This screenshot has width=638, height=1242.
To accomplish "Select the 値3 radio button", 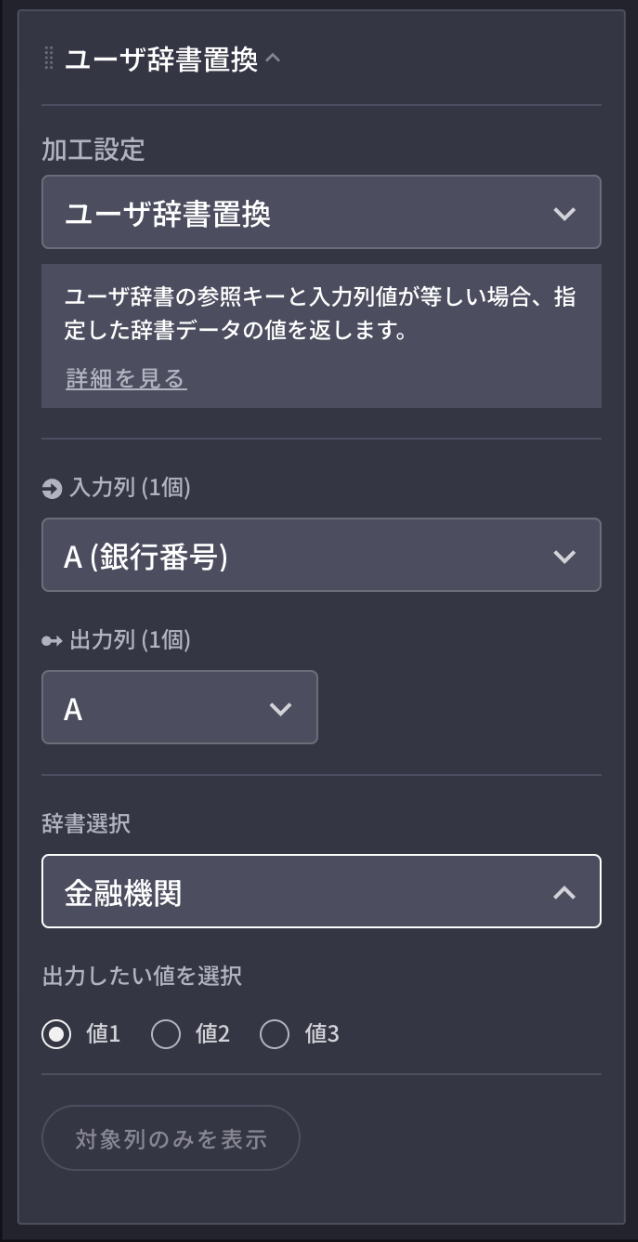I will 274,1034.
